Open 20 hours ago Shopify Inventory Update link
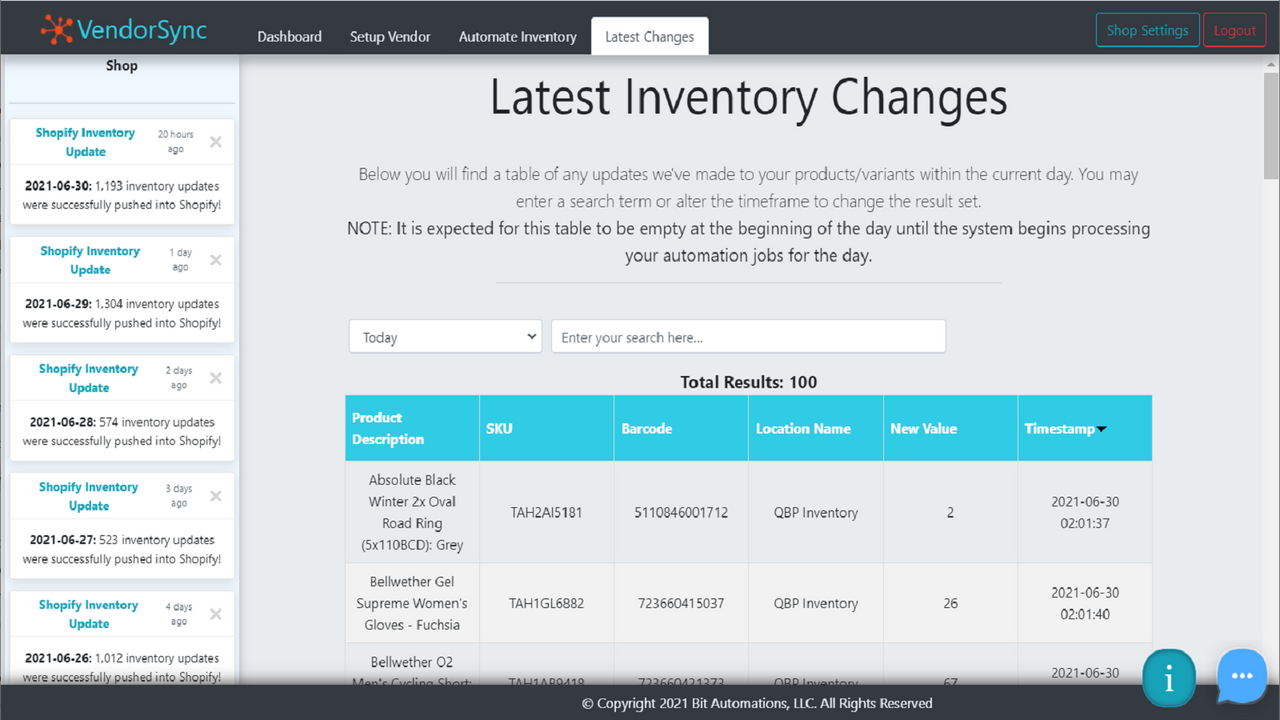Screen dimensions: 1280x720 pyautogui.click(x=85, y=142)
